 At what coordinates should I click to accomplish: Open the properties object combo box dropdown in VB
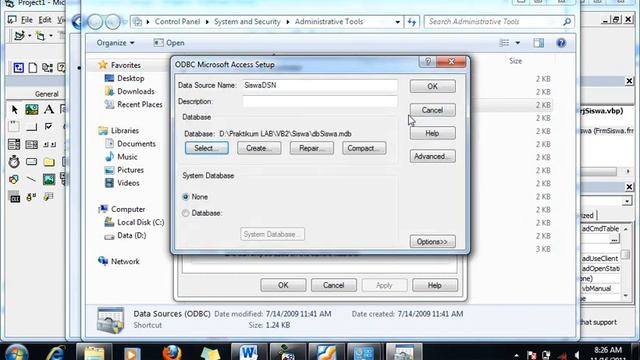pos(627,201)
